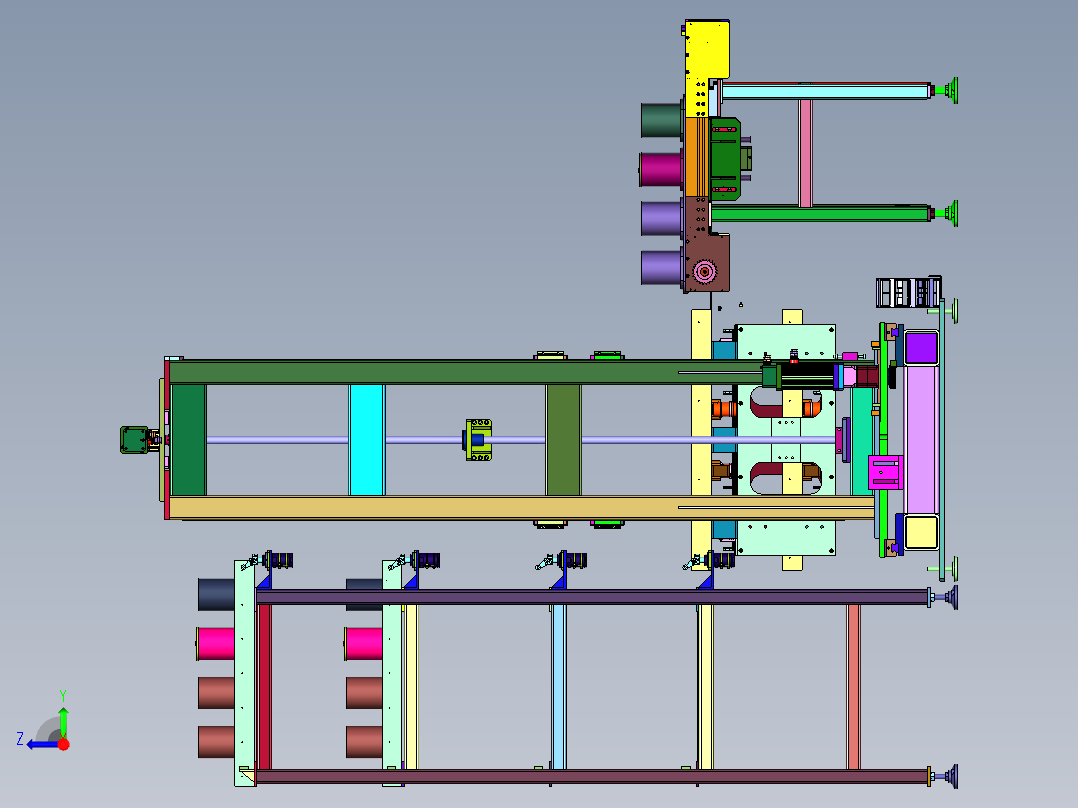
Task: Select the tan bottom rail of the middle frame
Action: pos(521,507)
